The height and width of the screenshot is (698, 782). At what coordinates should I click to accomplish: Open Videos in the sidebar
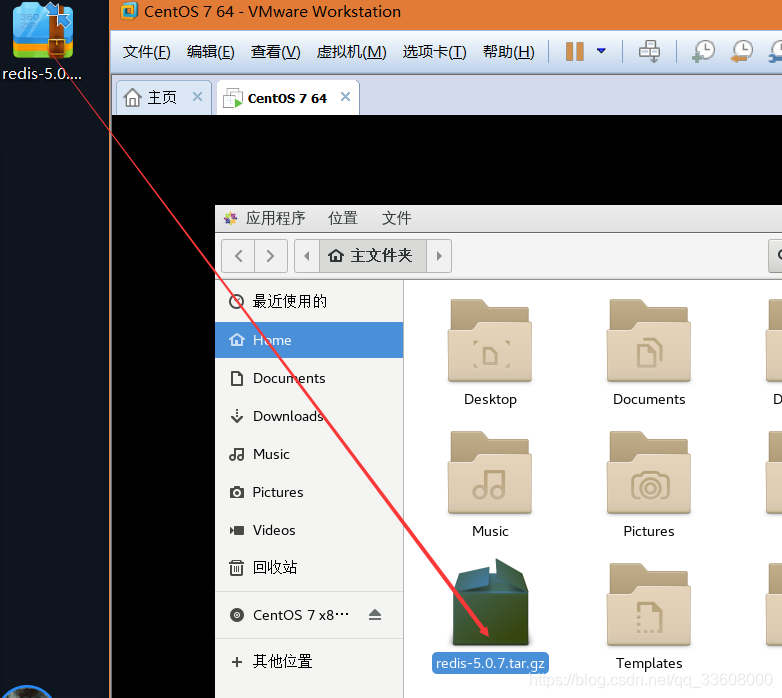(309, 530)
